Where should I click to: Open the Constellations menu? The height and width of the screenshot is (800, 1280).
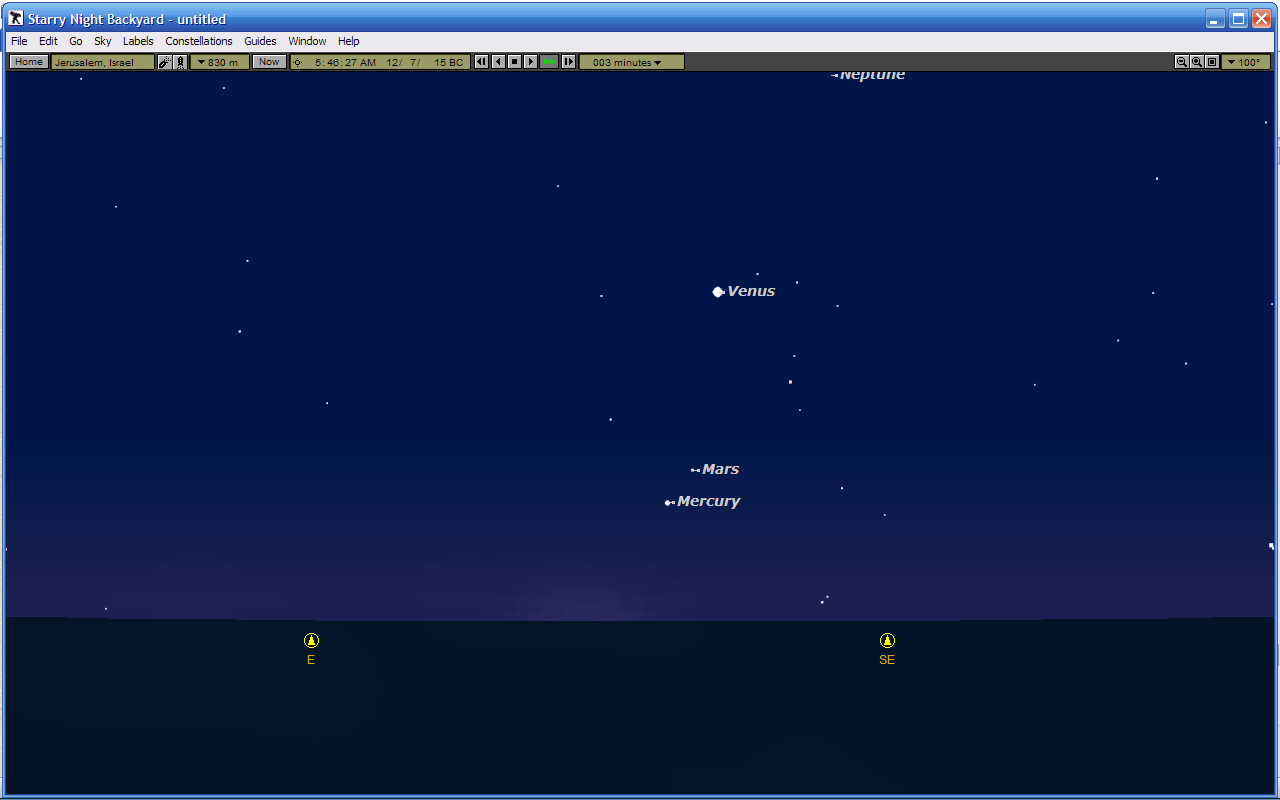tap(199, 41)
